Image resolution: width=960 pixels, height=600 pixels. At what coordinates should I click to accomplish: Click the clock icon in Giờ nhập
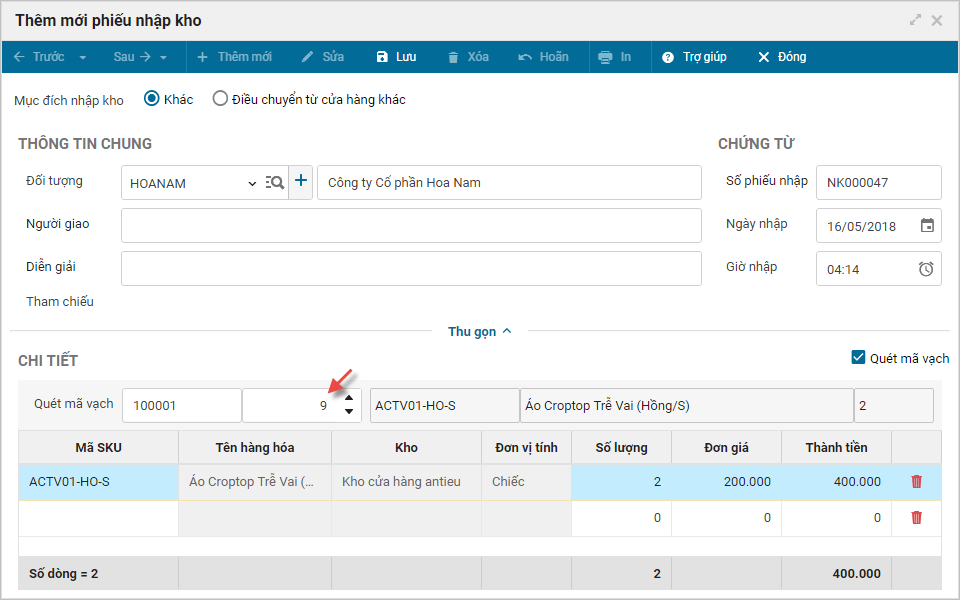click(927, 269)
